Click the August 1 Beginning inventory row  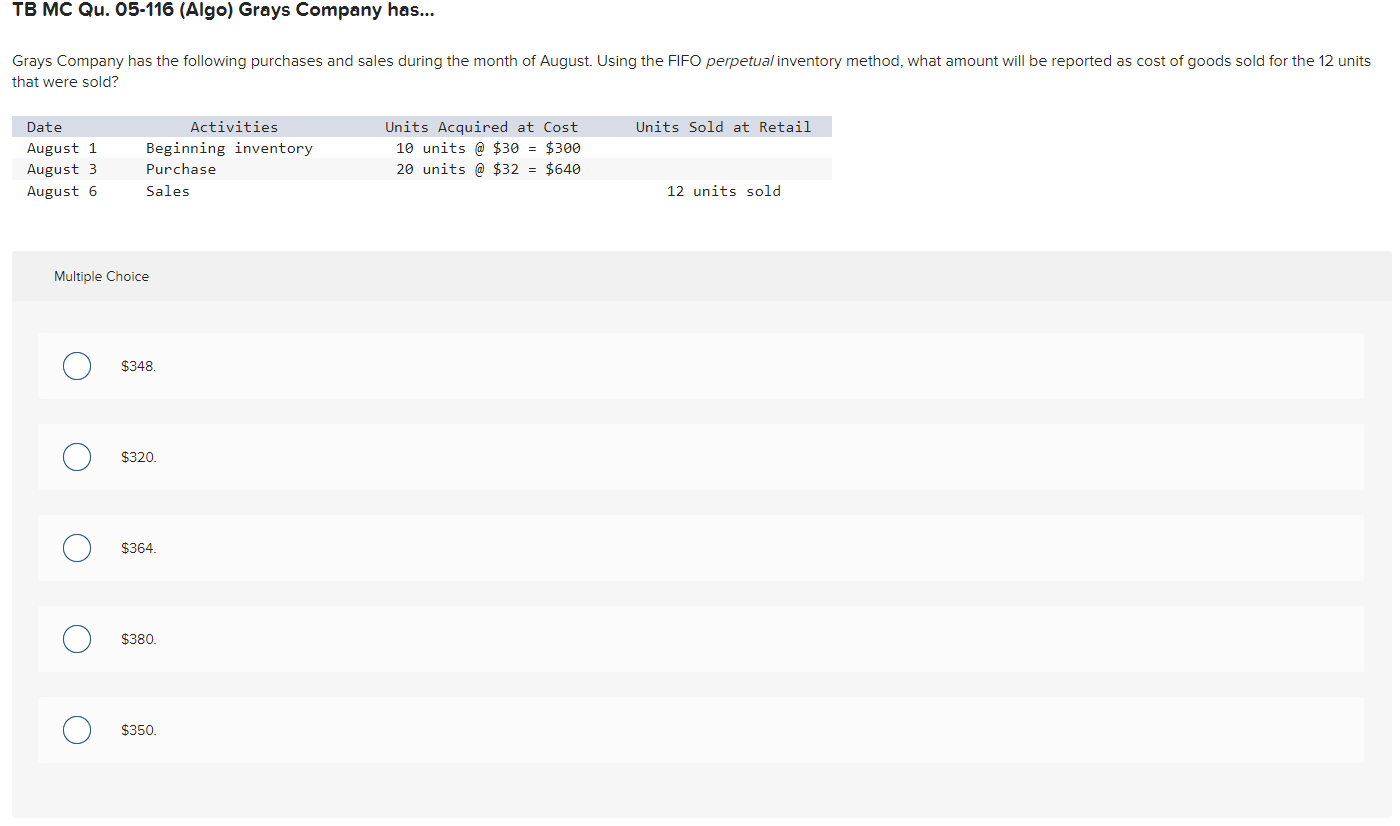300,147
